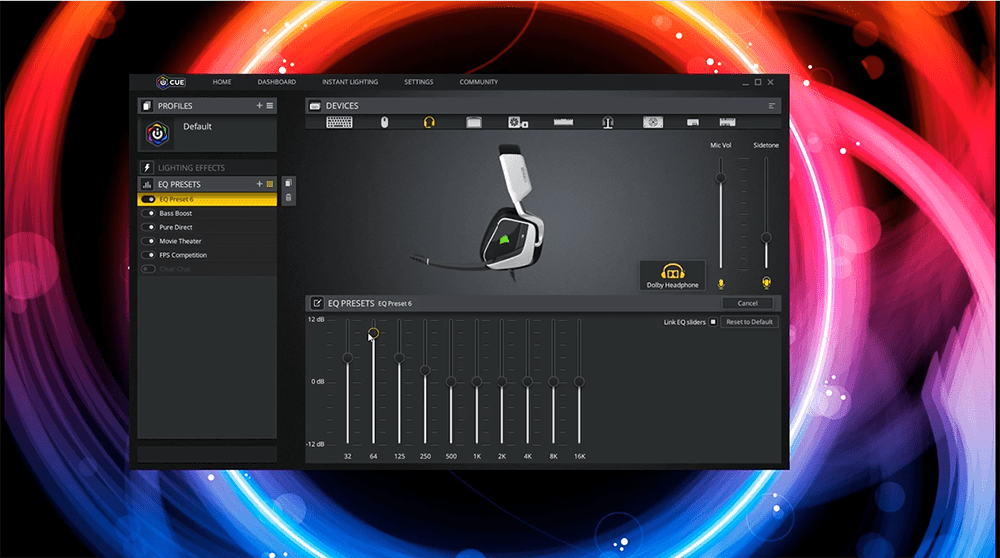This screenshot has height=558, width=1000.
Task: Click the Profiles panel icon
Action: pos(147,106)
